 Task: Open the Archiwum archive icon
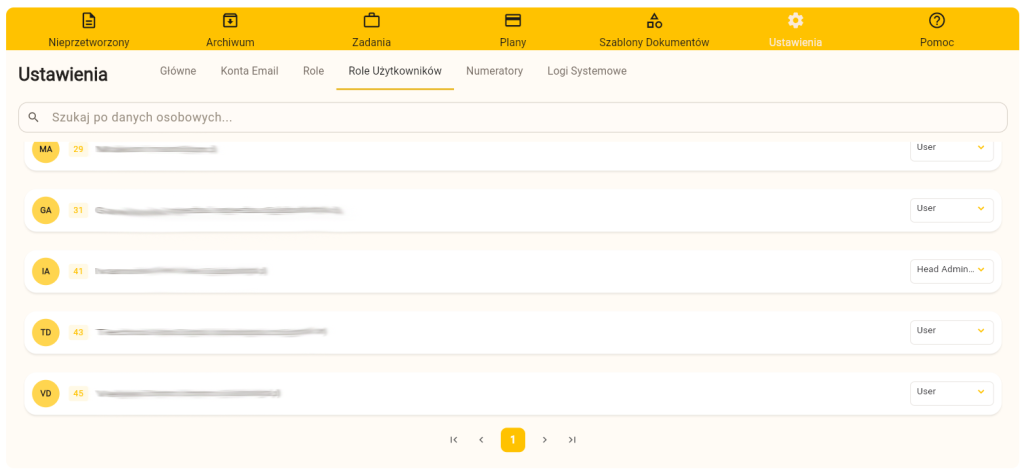pos(230,20)
